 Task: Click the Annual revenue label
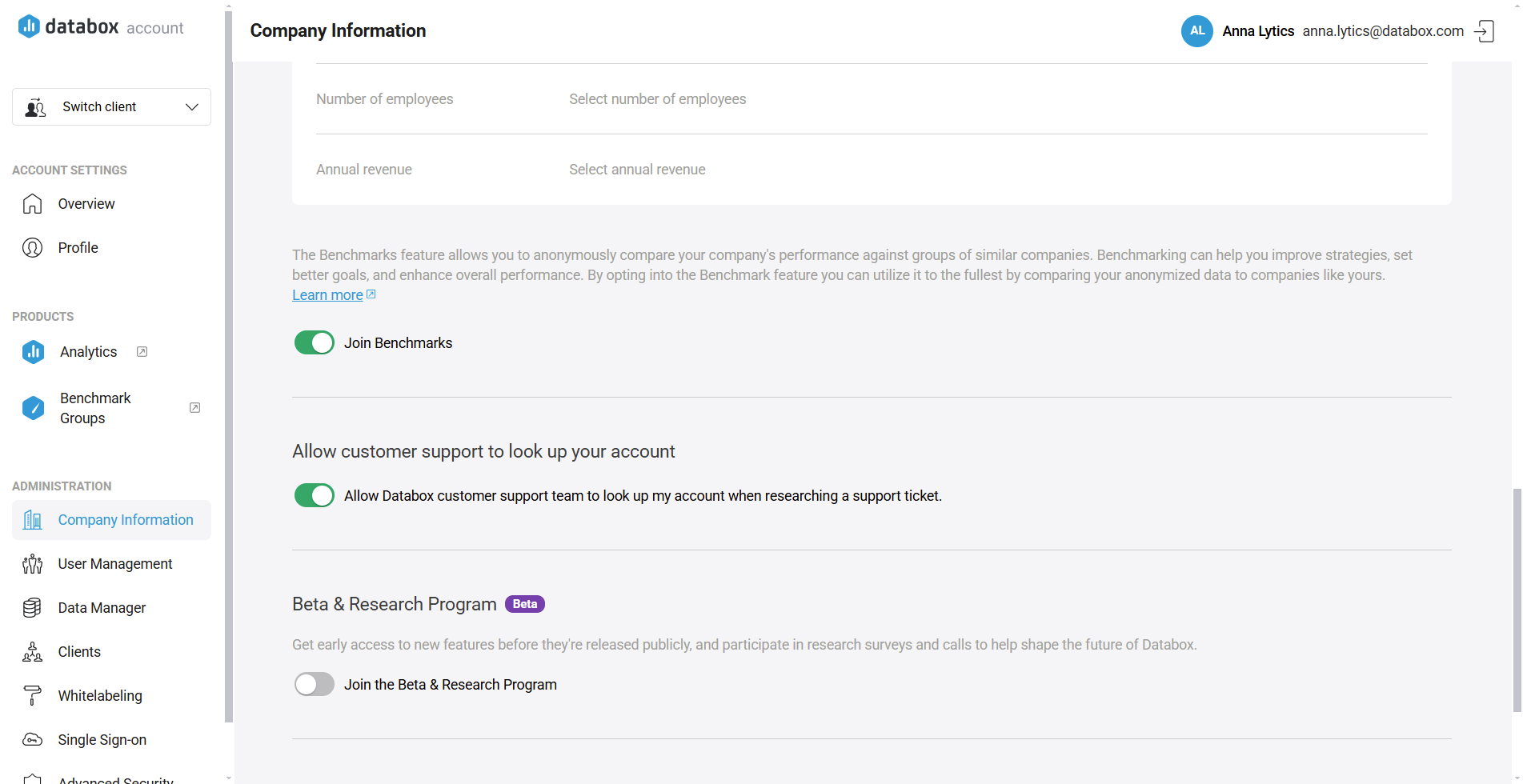[364, 170]
